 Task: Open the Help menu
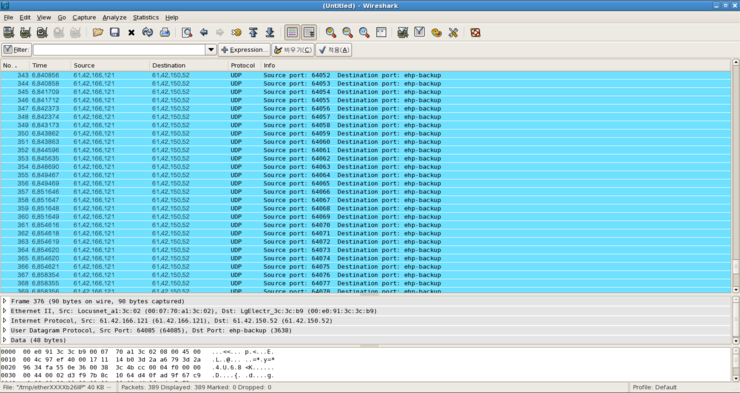tap(172, 17)
